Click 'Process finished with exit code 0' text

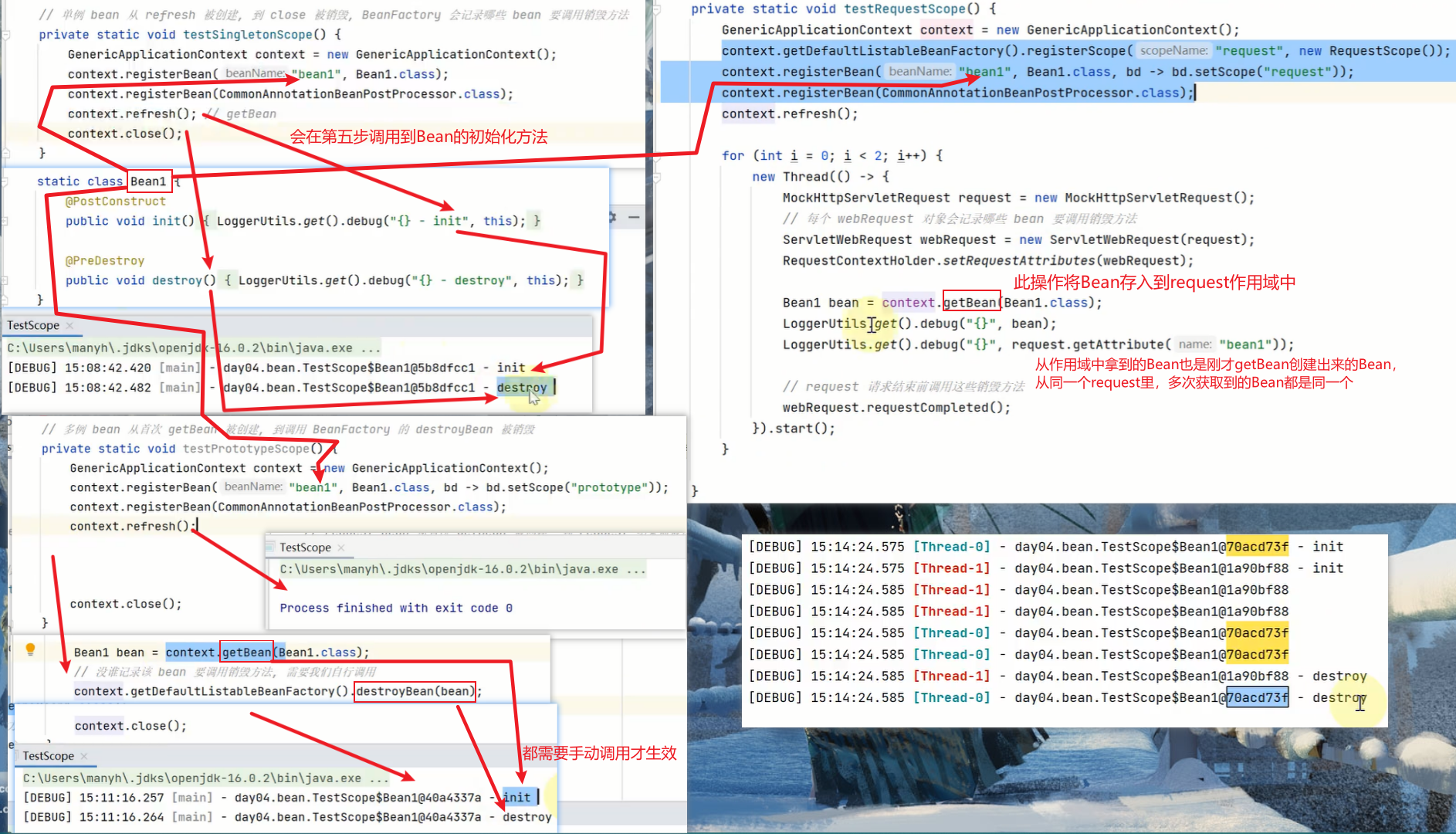coord(396,608)
